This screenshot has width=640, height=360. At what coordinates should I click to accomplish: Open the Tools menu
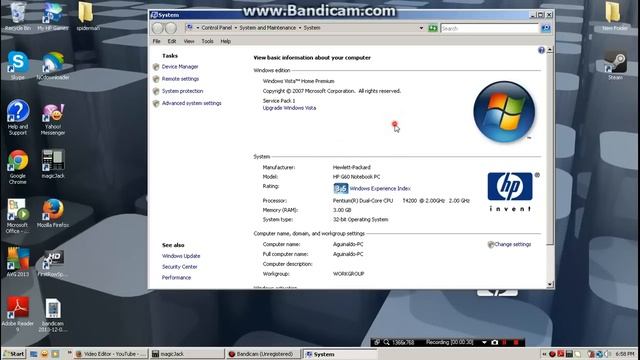click(x=207, y=41)
